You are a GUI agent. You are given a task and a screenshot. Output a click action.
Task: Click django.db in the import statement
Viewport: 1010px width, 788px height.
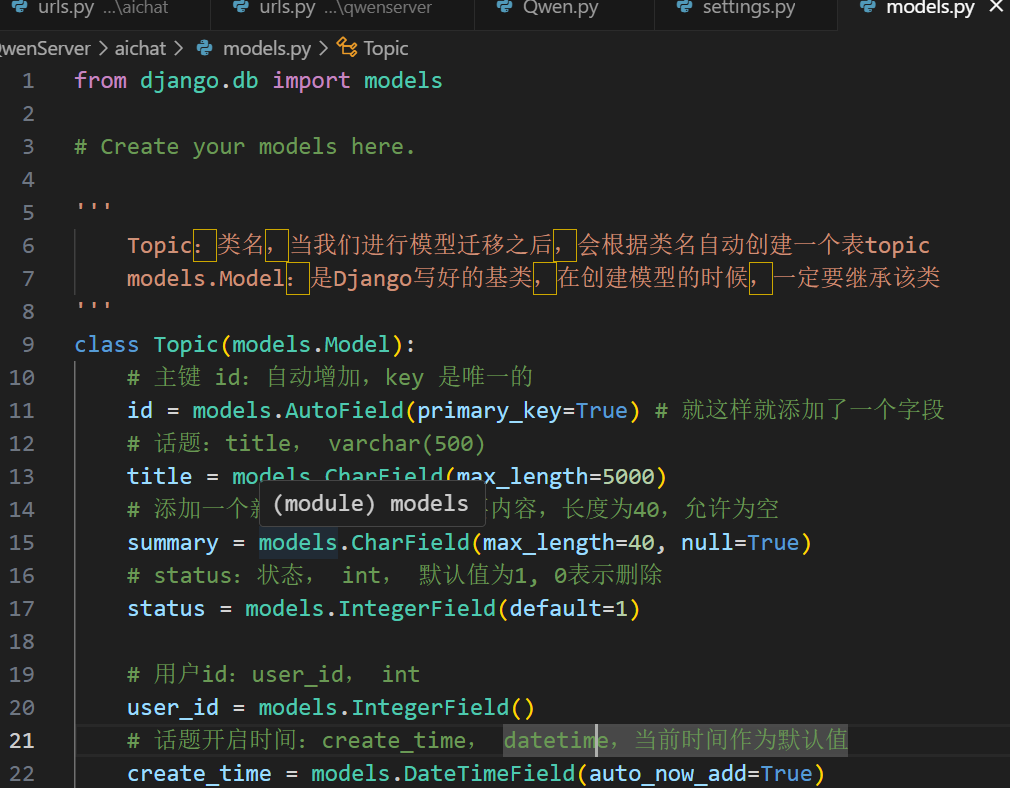point(199,81)
